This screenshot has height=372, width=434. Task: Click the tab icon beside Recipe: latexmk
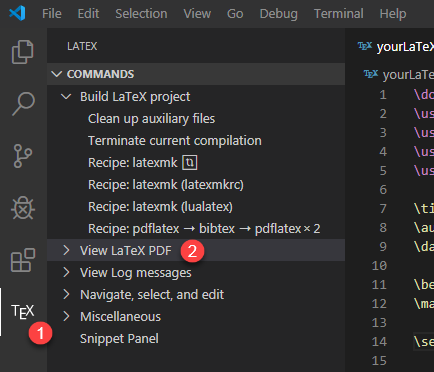(x=190, y=163)
